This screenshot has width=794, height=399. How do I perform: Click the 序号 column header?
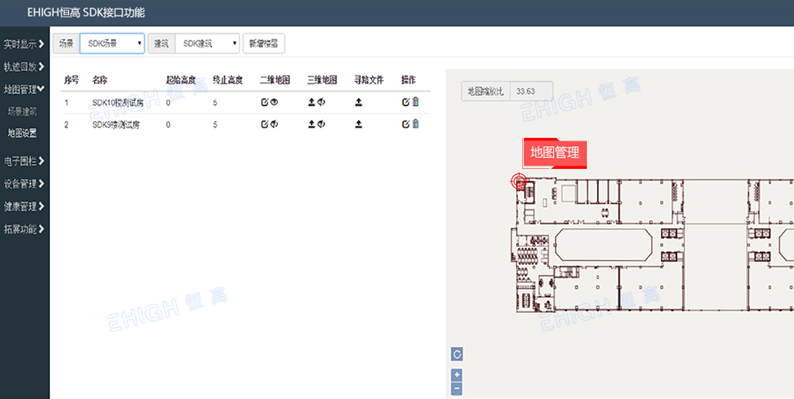pyautogui.click(x=71, y=80)
